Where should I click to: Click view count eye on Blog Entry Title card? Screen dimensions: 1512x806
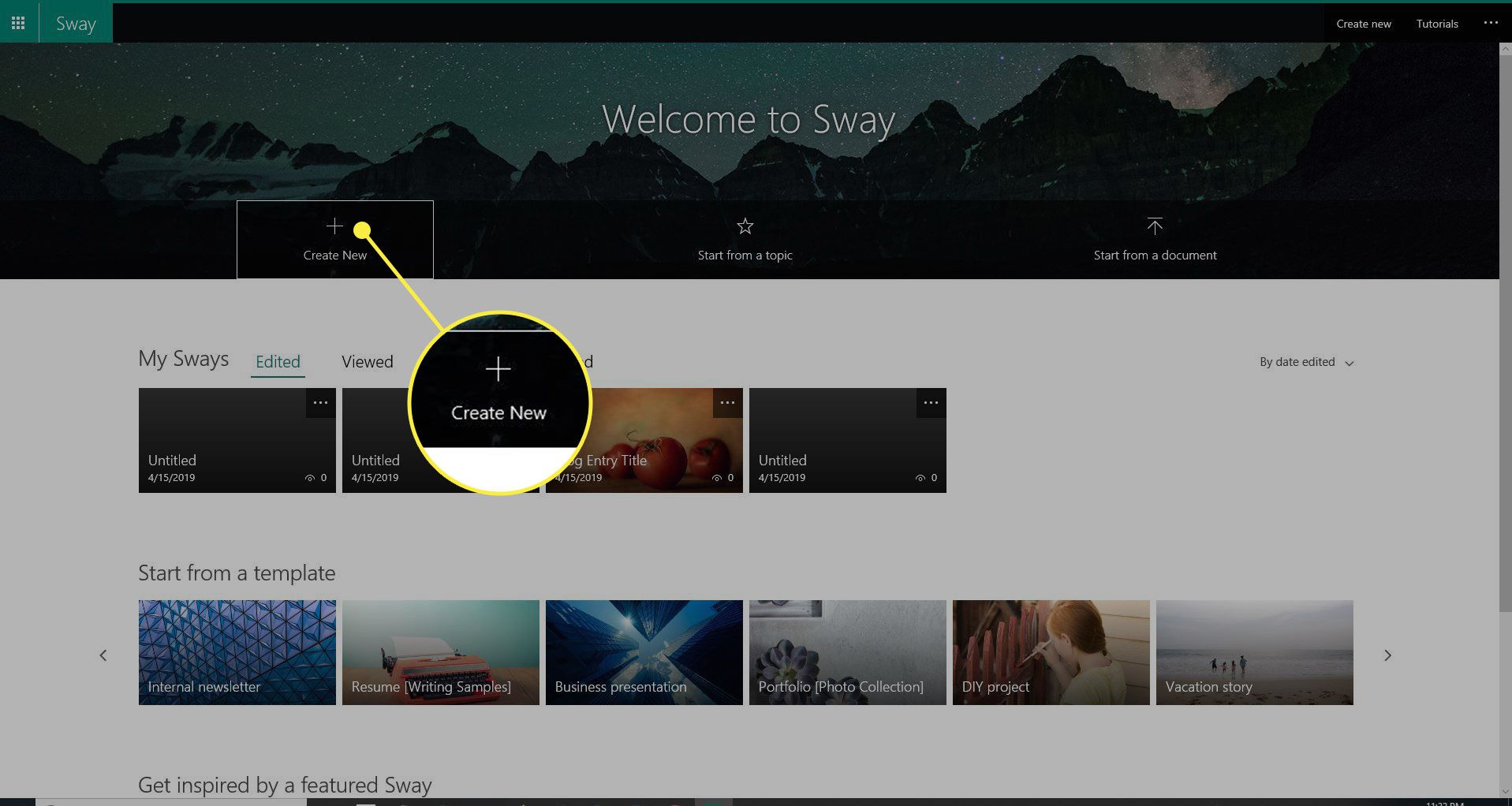[x=717, y=478]
